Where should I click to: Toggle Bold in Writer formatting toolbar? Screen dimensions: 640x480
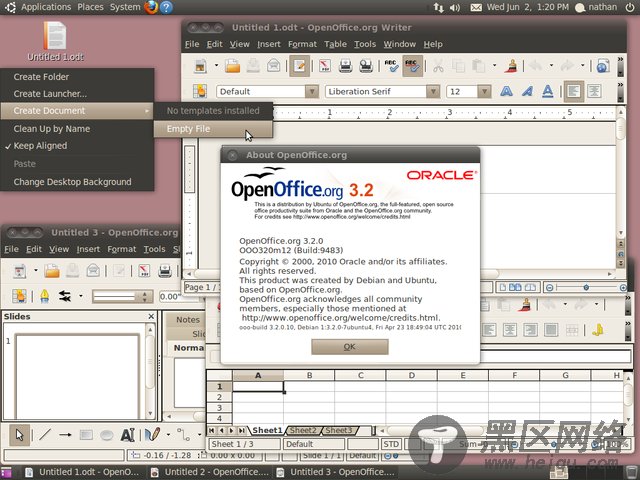pyautogui.click(x=506, y=91)
